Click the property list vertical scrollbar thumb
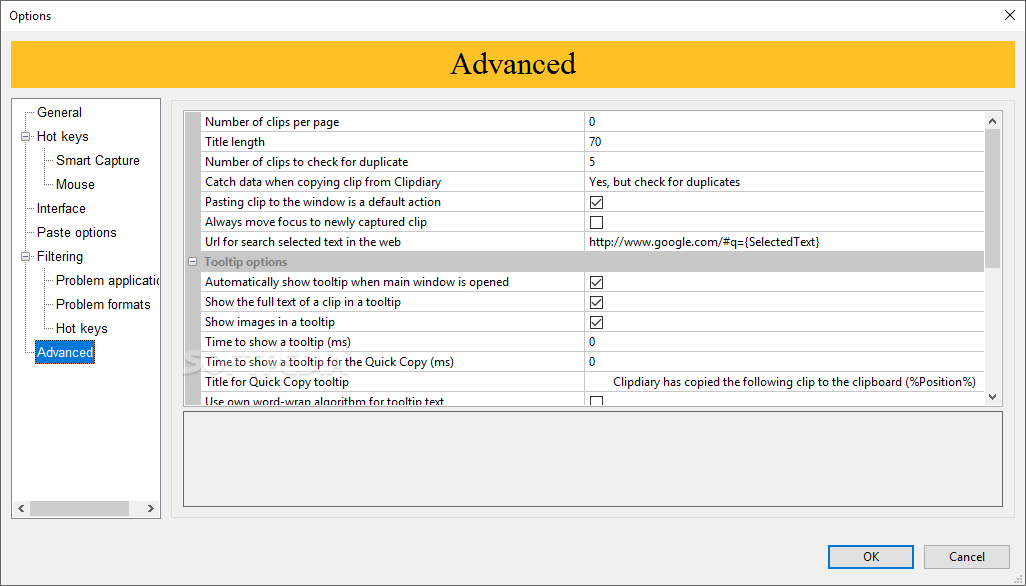The height and width of the screenshot is (586, 1026). [992, 198]
